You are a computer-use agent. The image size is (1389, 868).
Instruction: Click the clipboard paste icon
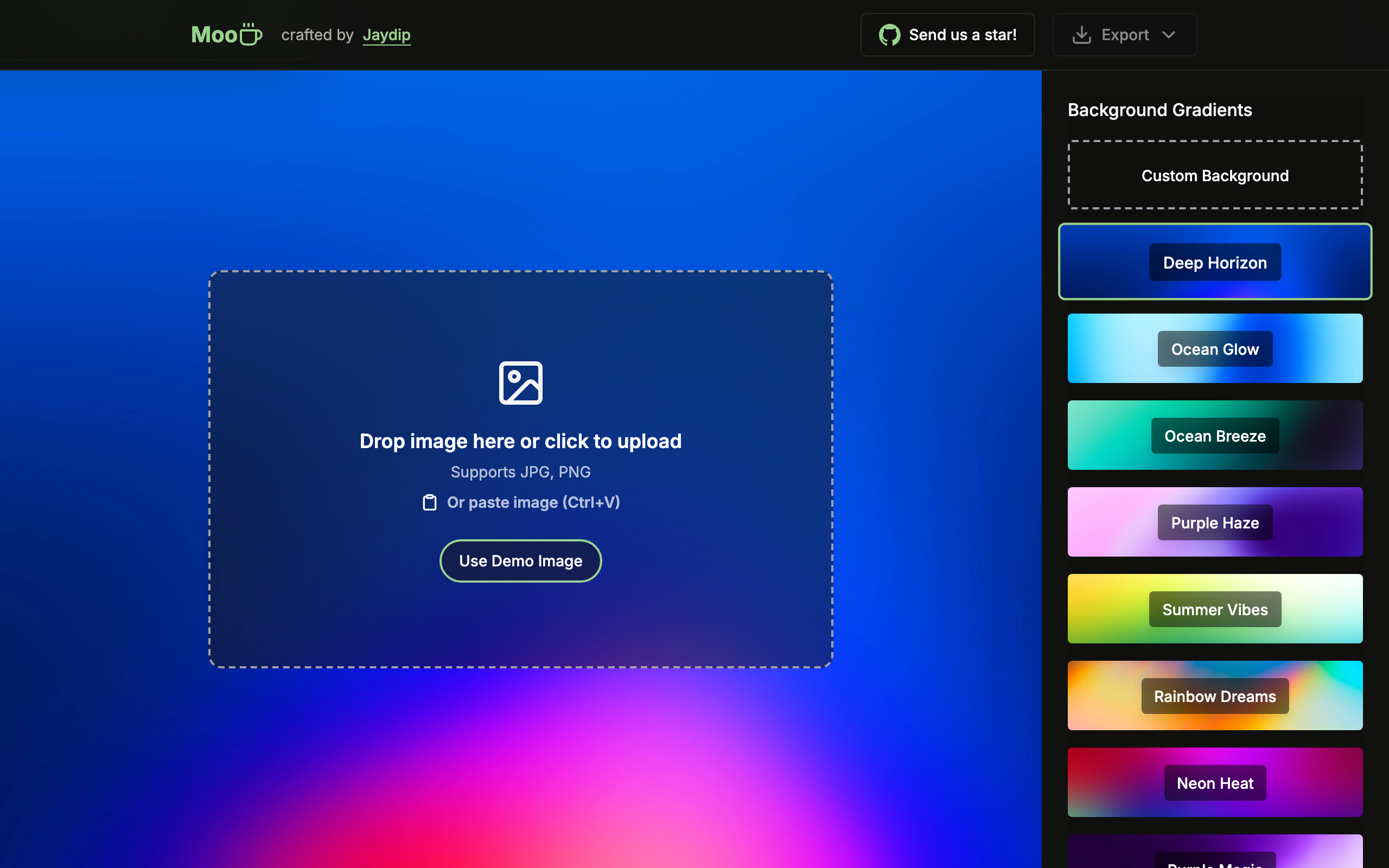click(429, 502)
